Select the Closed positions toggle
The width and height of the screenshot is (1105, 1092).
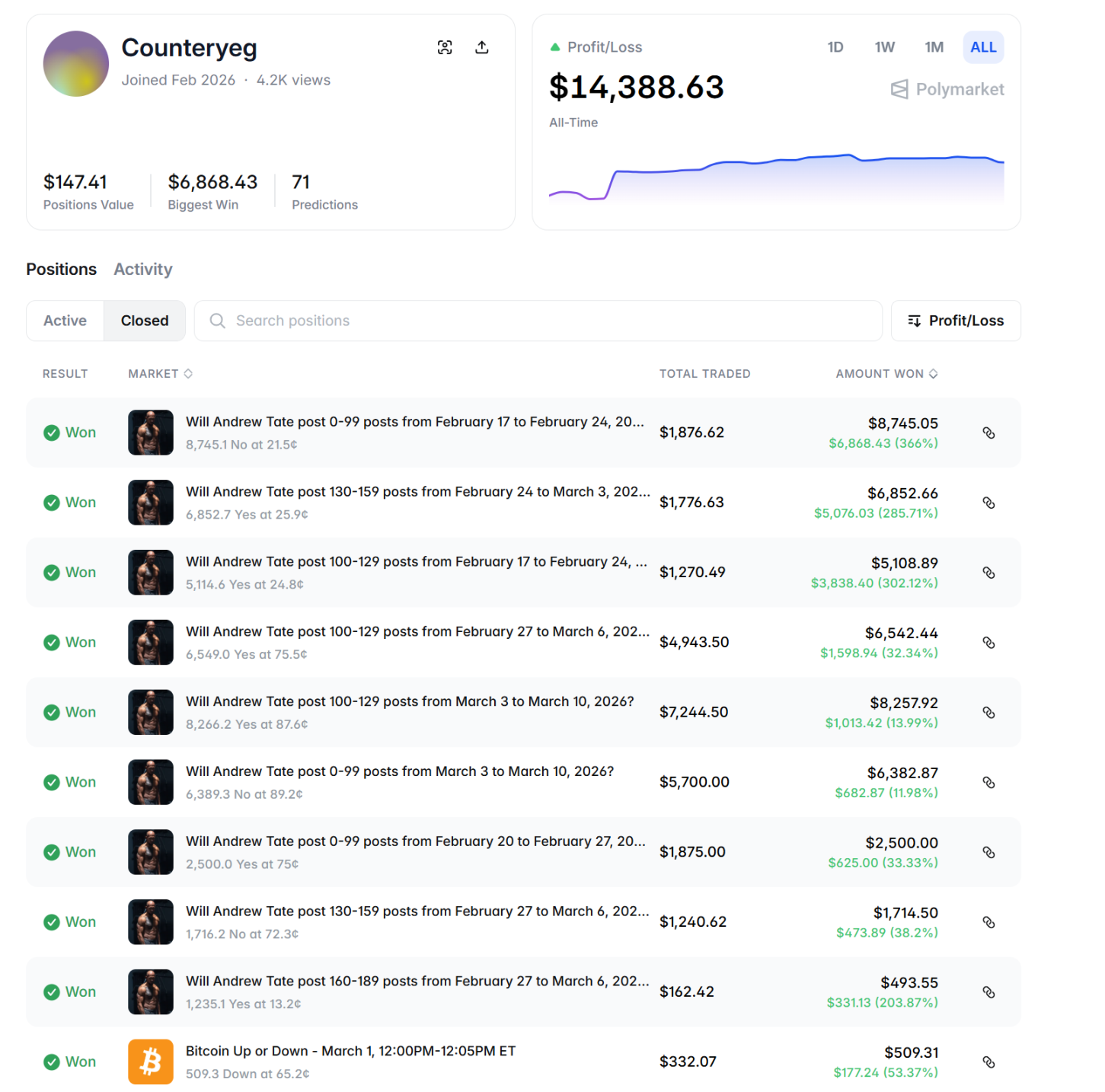145,321
